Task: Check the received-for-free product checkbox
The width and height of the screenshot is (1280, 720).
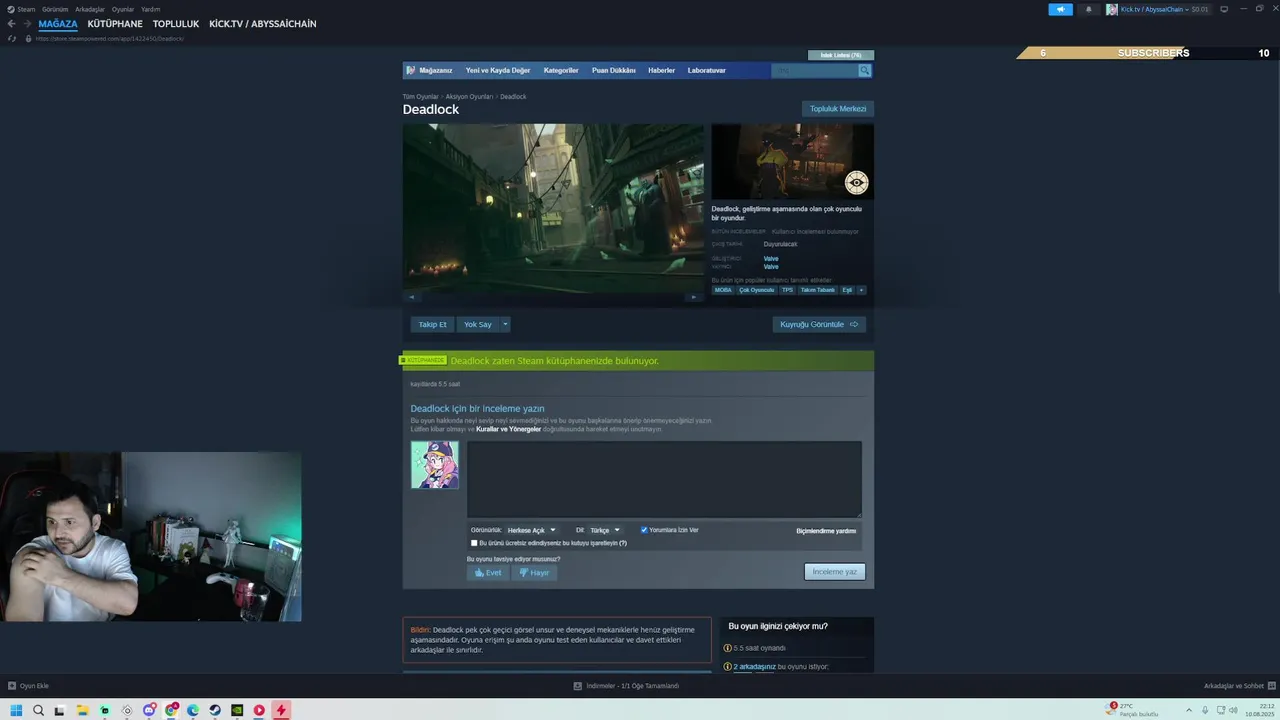Action: 474,543
